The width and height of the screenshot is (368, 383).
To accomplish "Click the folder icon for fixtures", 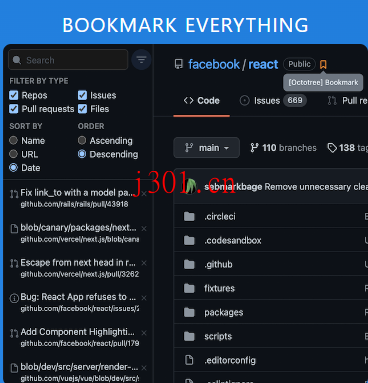I will point(189,288).
